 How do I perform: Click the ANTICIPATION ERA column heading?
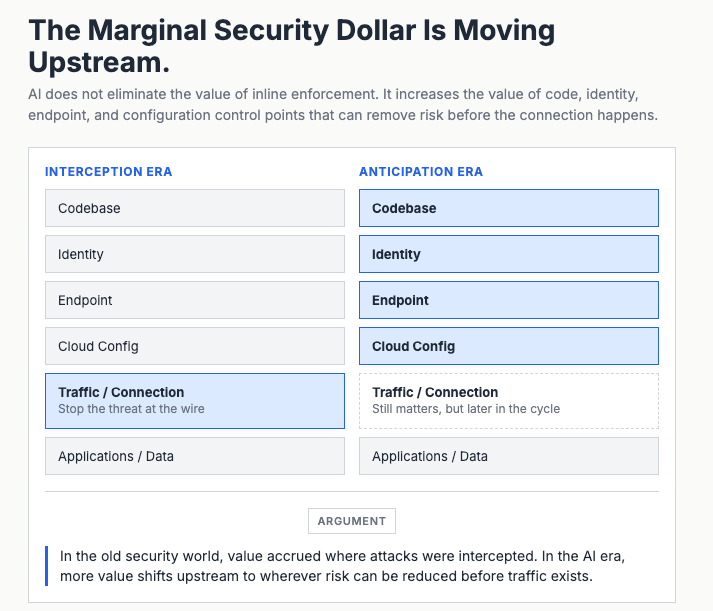tap(421, 172)
